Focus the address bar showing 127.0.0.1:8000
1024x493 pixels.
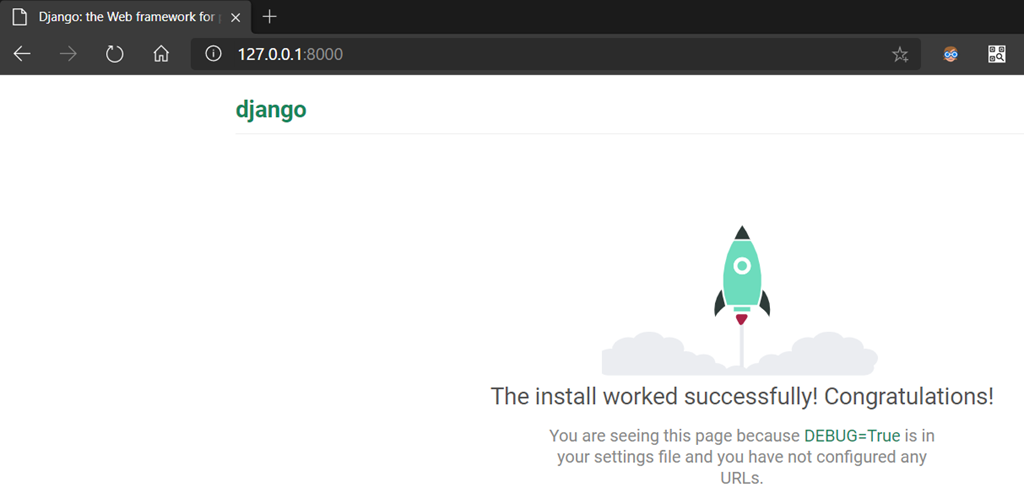tap(550, 54)
